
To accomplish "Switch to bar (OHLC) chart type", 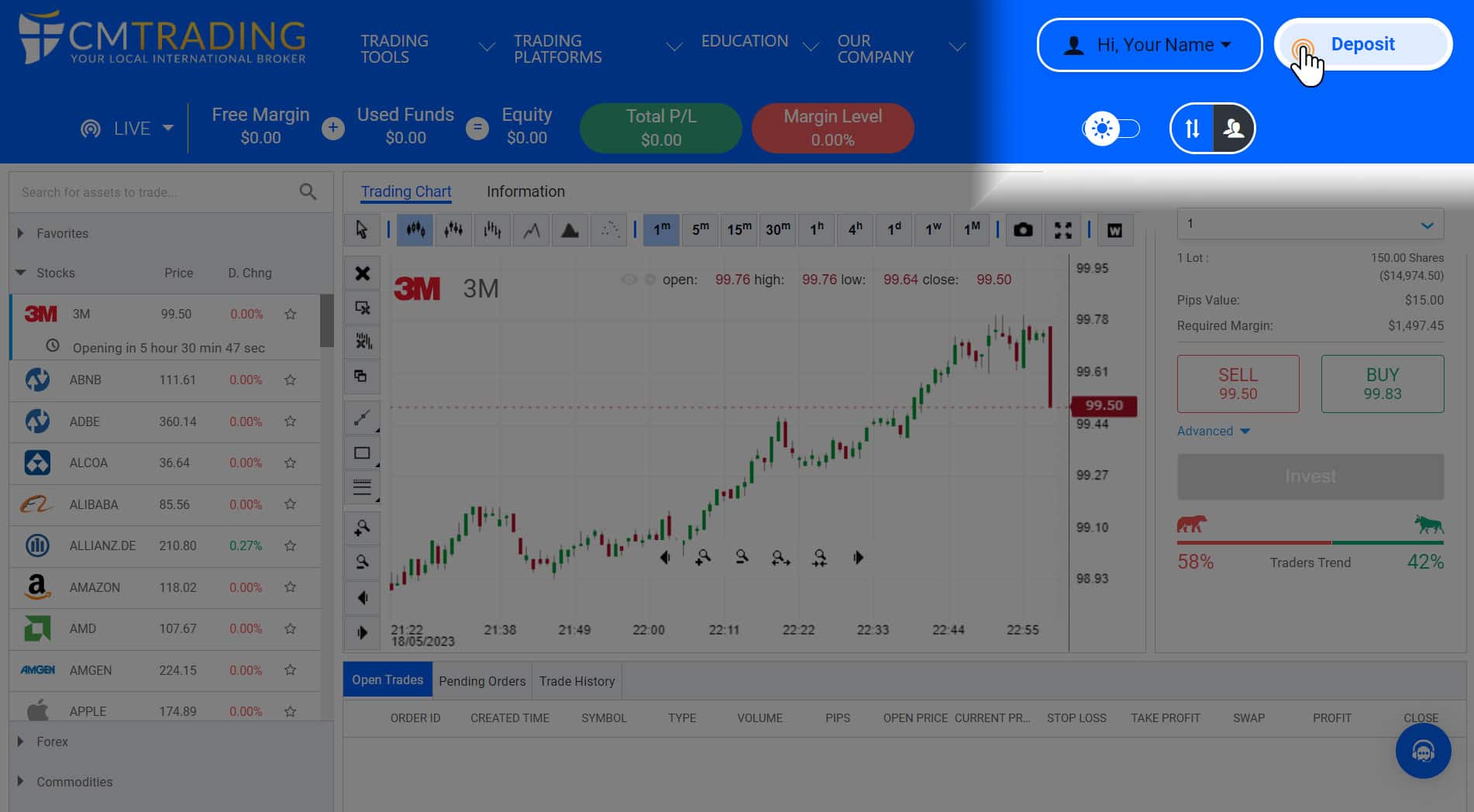I will pos(492,230).
